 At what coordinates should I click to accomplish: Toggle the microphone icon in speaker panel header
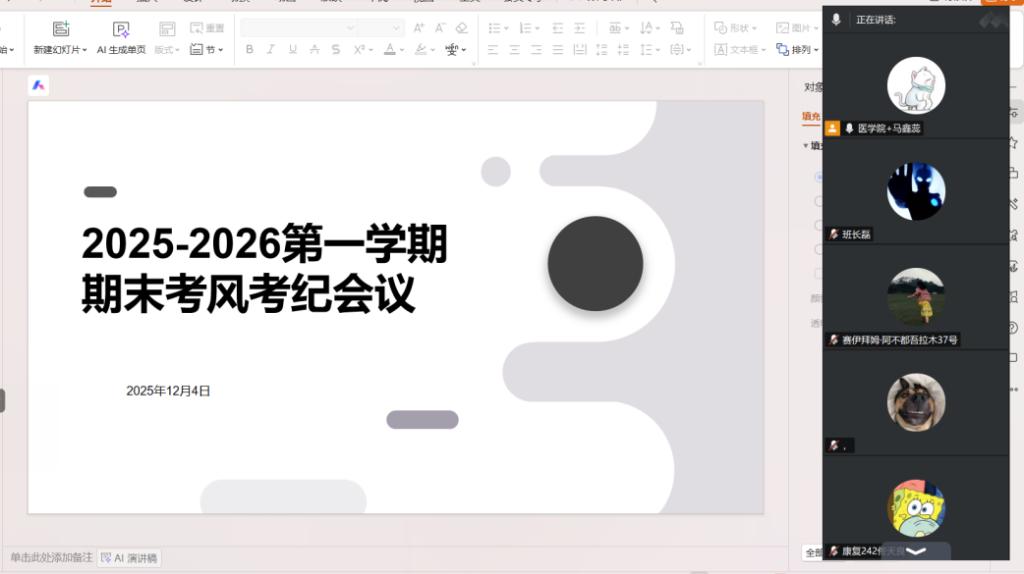836,20
